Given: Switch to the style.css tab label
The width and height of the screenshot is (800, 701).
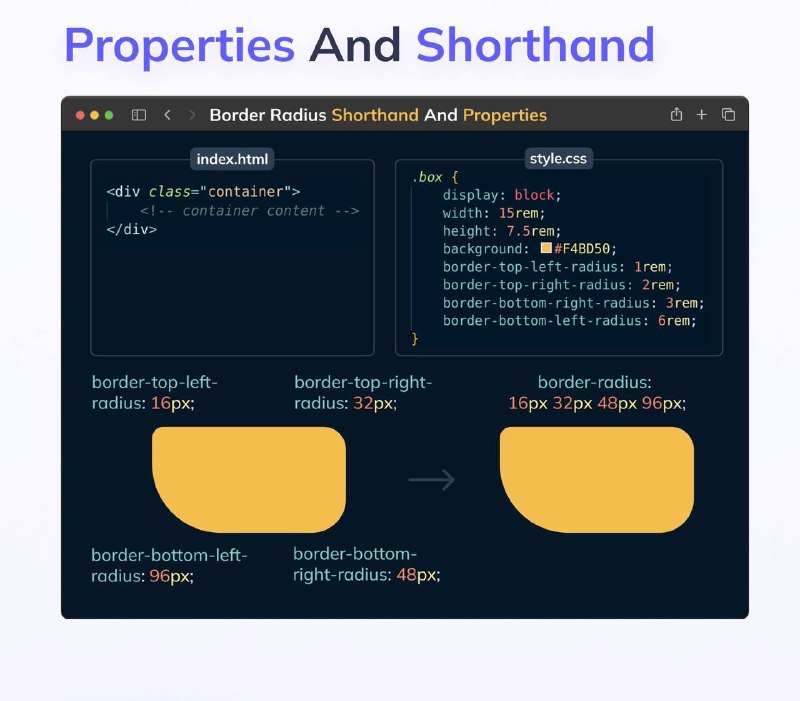Looking at the screenshot, I should (x=559, y=159).
